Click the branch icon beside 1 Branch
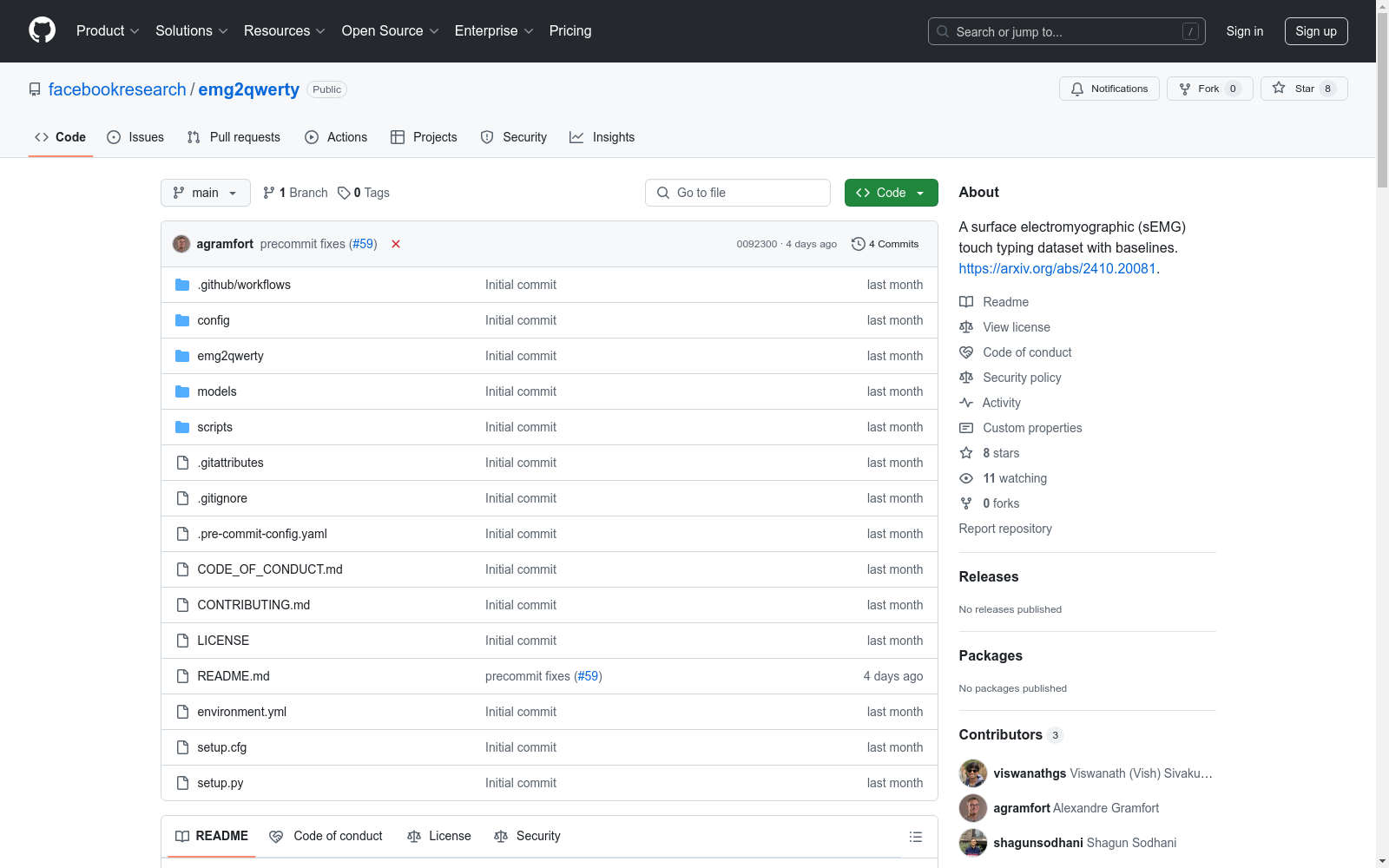 click(269, 193)
